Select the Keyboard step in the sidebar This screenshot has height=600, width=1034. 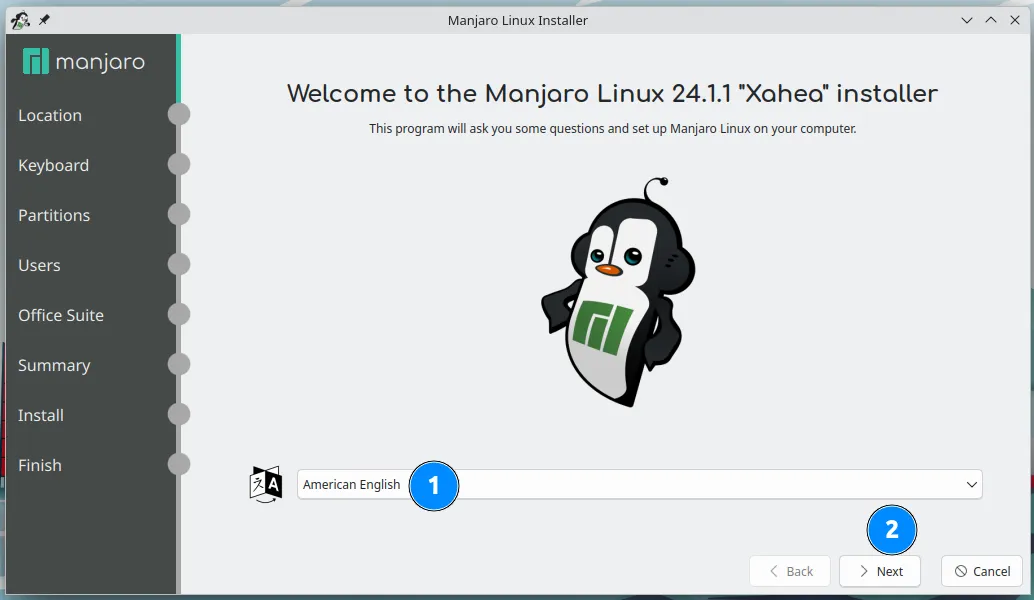[x=53, y=165]
